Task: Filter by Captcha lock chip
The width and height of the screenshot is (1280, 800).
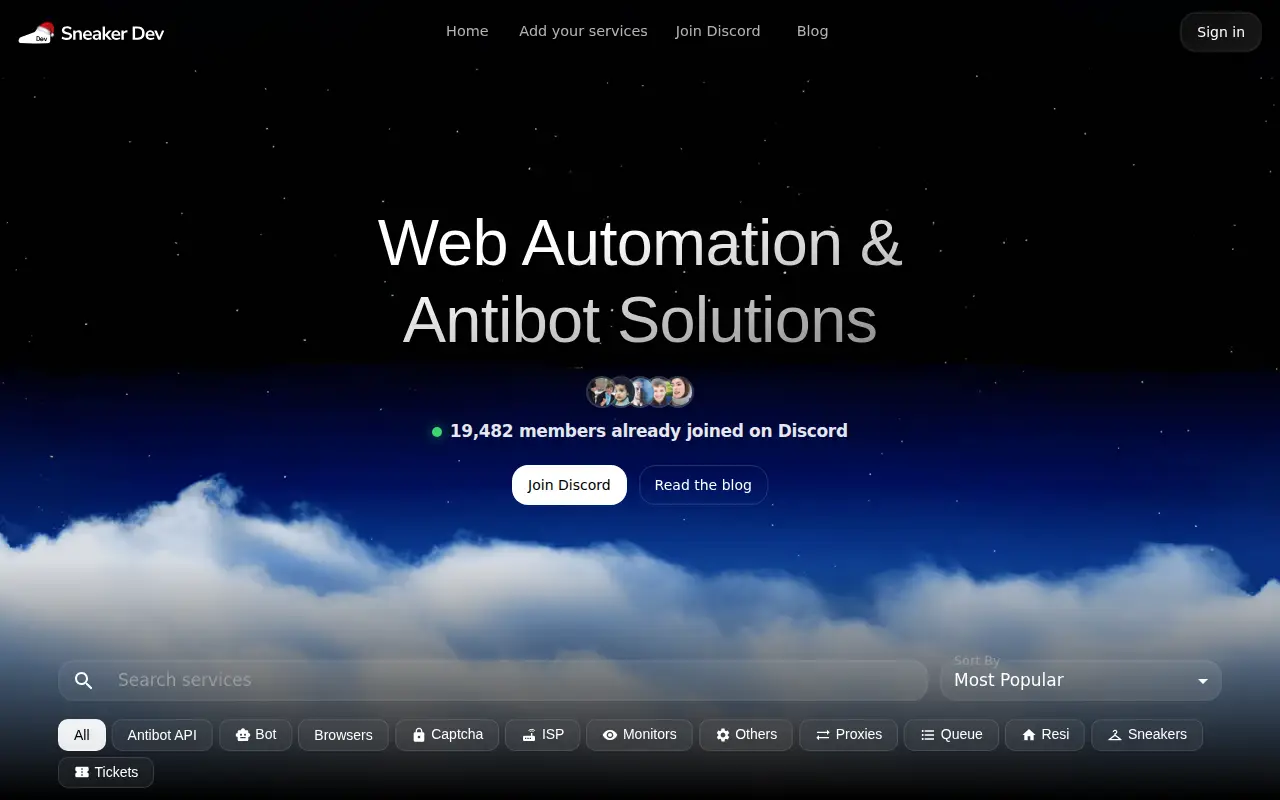Action: tap(447, 734)
